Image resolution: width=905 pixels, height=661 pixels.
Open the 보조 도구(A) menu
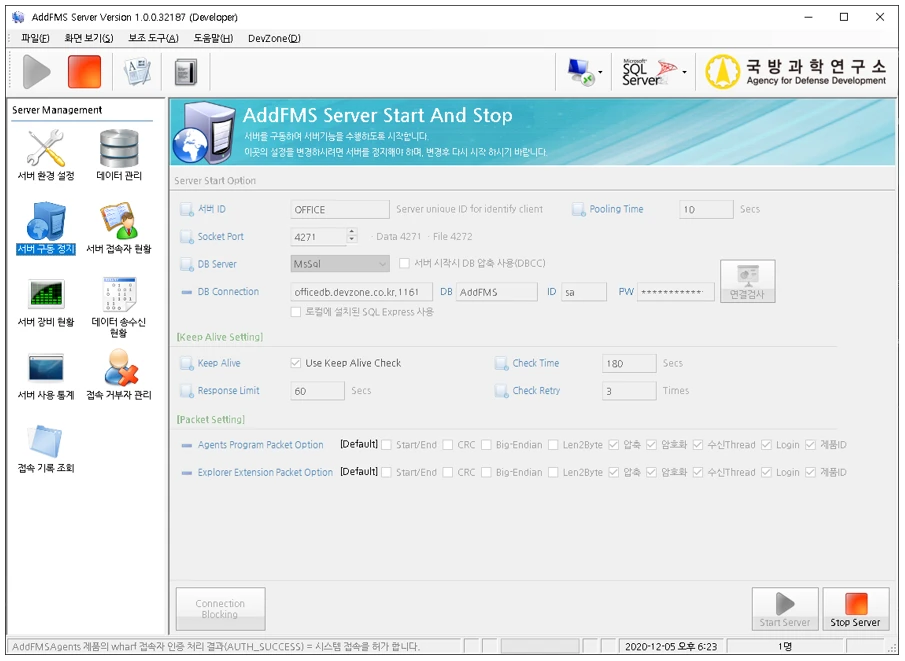point(153,38)
